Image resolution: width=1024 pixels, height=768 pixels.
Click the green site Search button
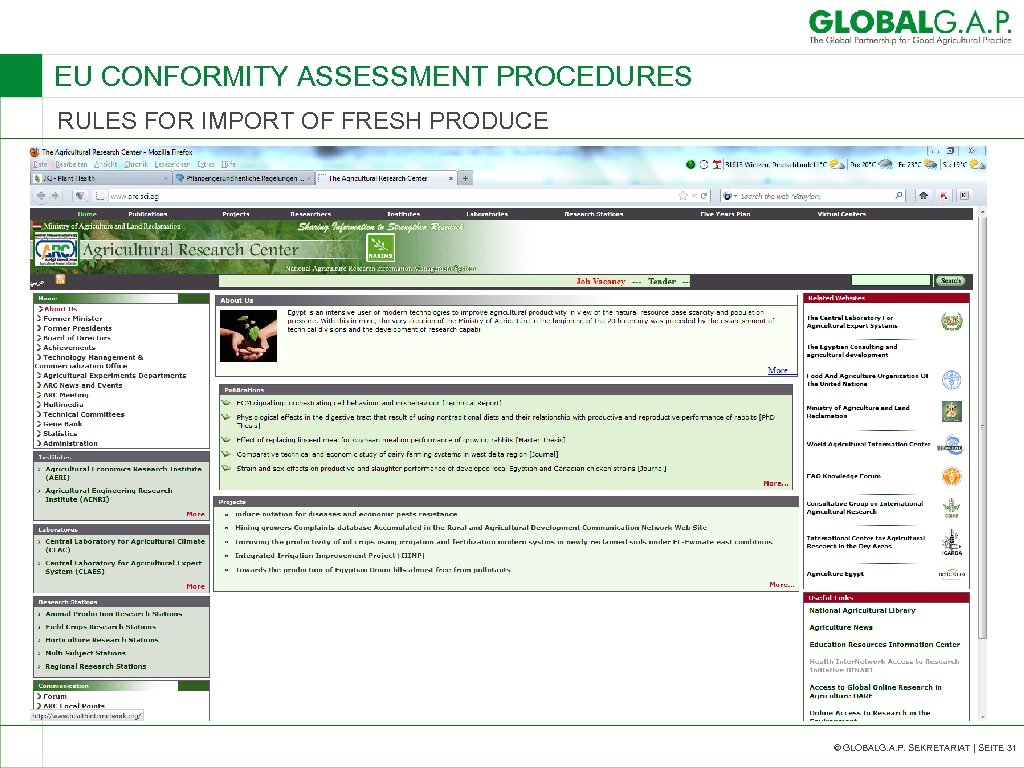pyautogui.click(x=951, y=280)
